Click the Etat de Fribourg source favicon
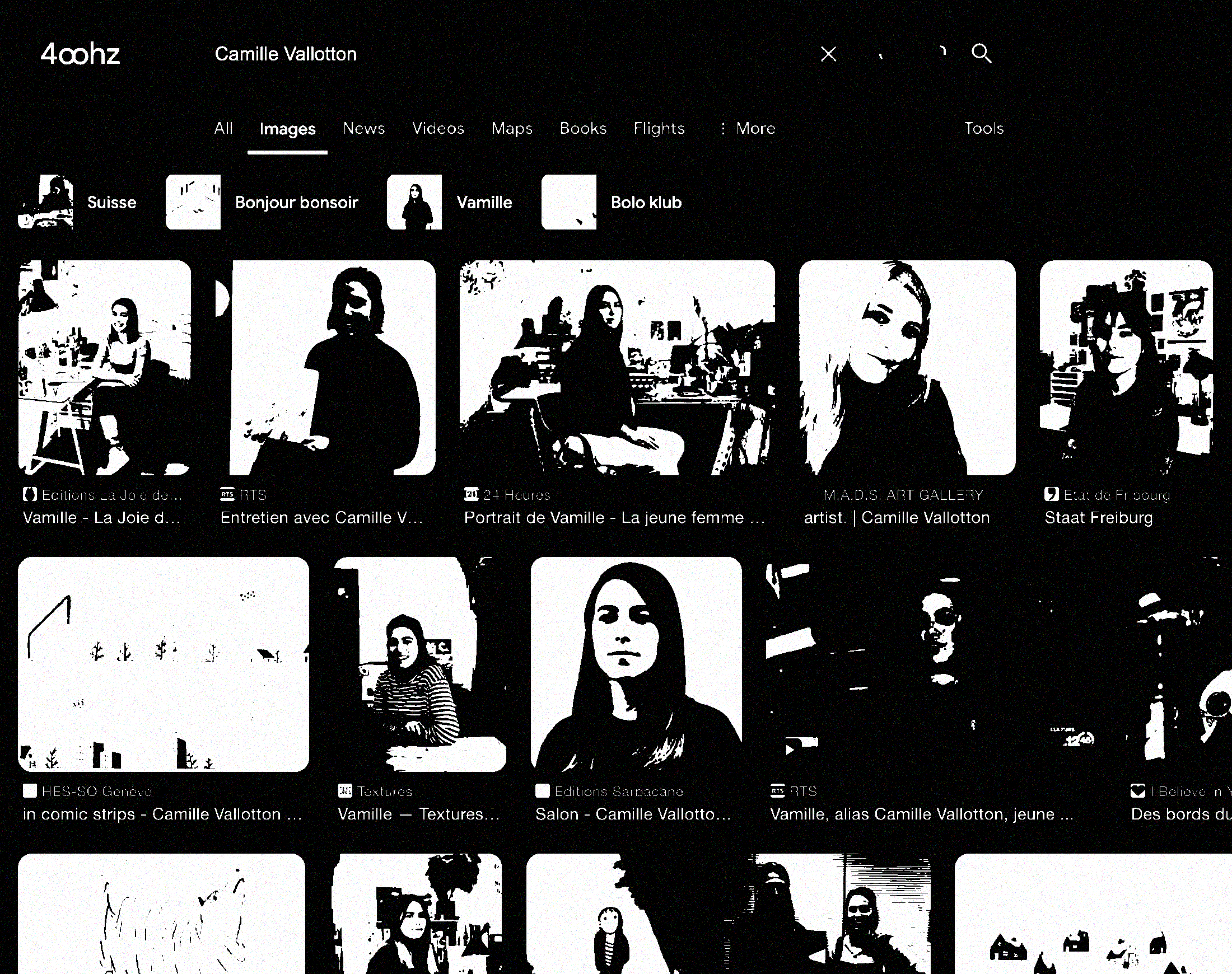This screenshot has height=974, width=1232. click(x=1051, y=494)
